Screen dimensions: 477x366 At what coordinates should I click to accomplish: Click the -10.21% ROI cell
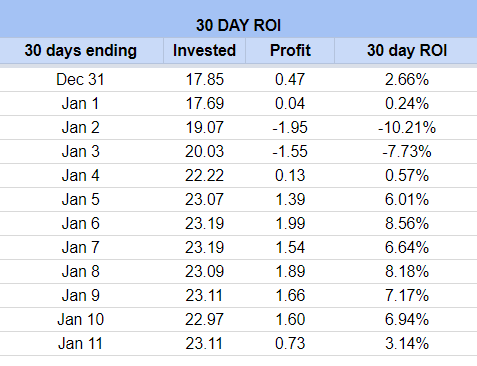406,128
